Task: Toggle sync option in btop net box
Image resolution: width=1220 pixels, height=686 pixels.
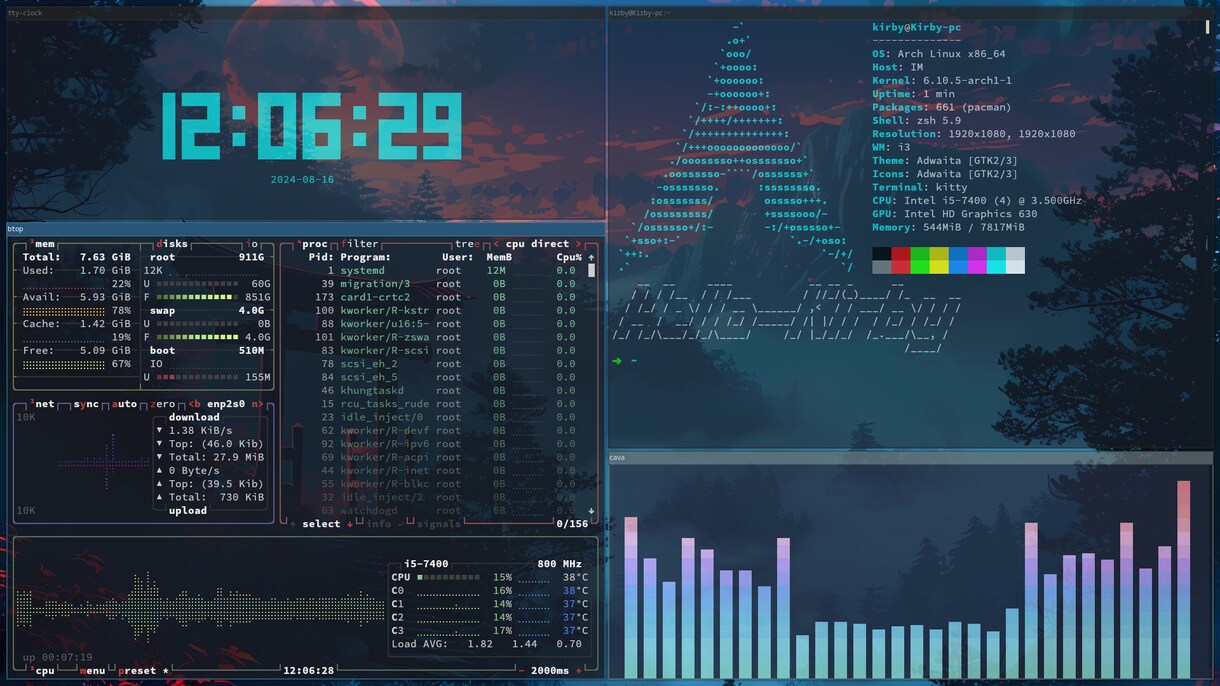Action: pos(86,404)
